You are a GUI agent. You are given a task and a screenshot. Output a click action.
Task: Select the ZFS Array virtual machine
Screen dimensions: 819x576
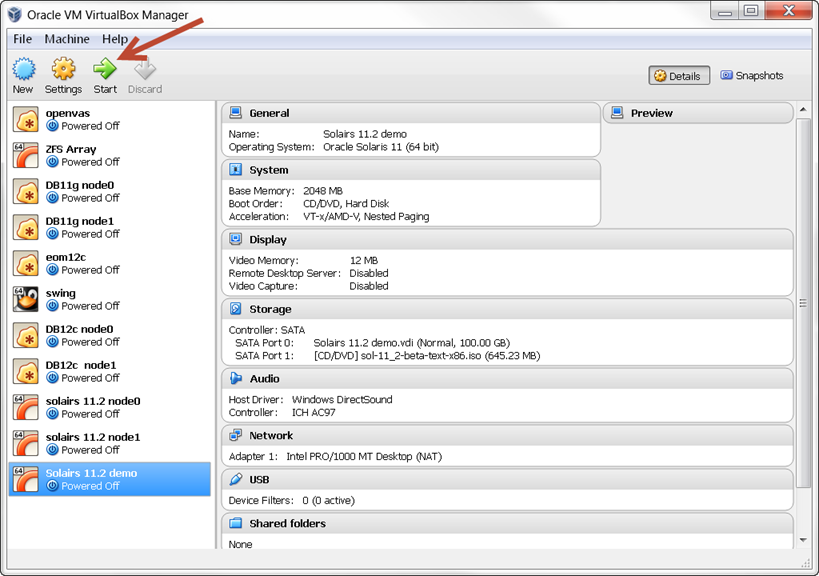110,156
